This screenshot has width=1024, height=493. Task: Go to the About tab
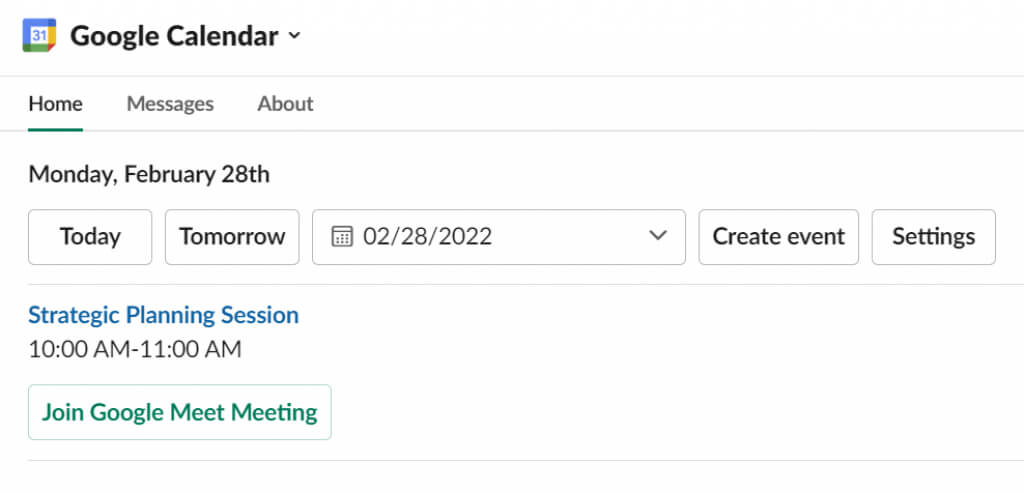click(285, 104)
